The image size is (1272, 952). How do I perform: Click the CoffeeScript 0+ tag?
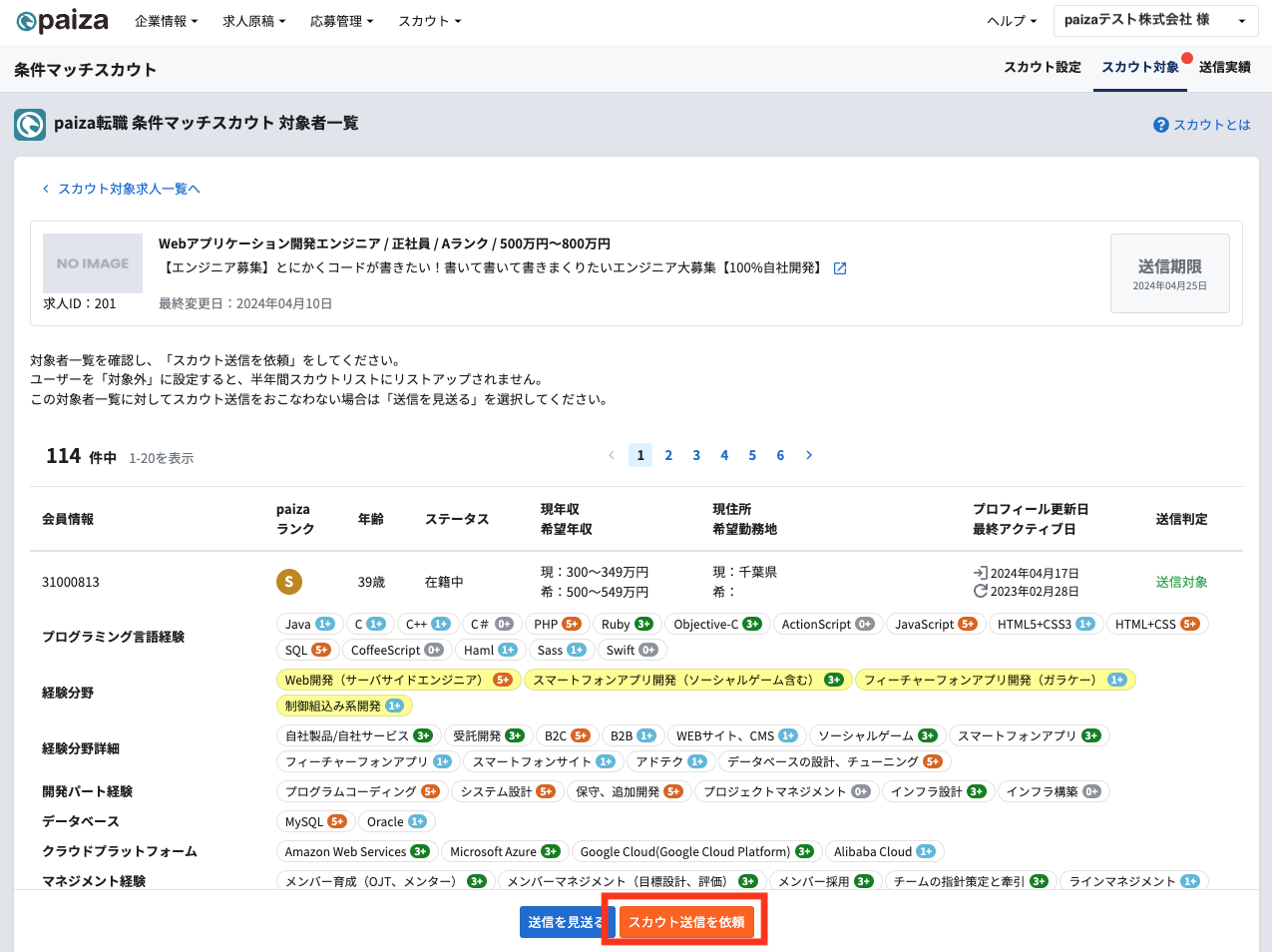pyautogui.click(x=396, y=650)
